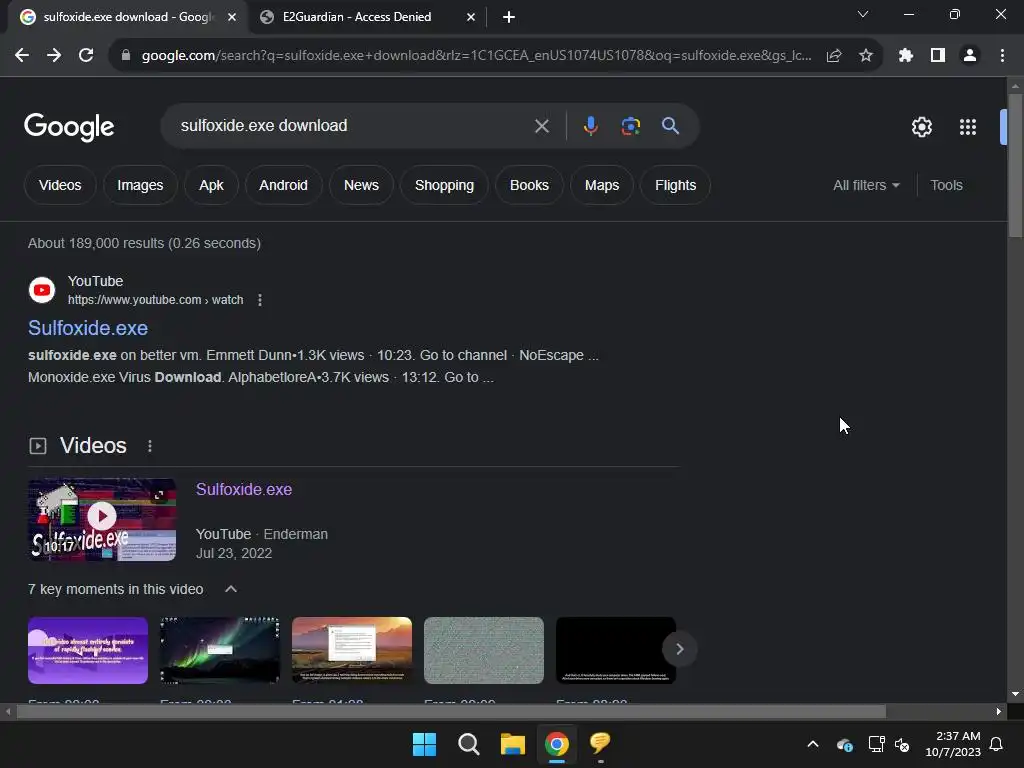Open the blue Sulfoxide.exe YouTube result
Image resolution: width=1024 pixels, height=768 pixels.
click(x=88, y=328)
